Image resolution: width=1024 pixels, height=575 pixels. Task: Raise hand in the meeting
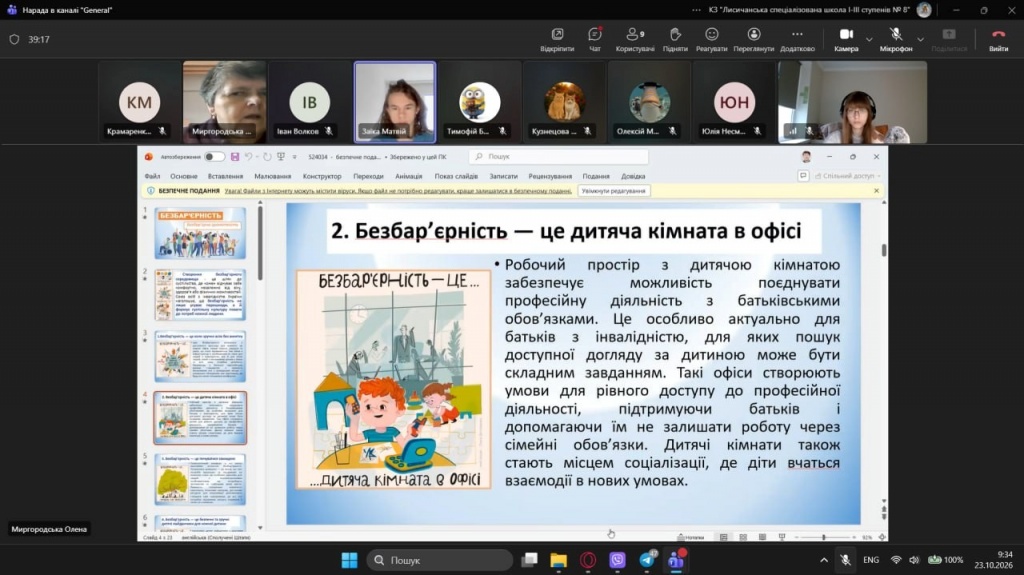click(x=675, y=39)
